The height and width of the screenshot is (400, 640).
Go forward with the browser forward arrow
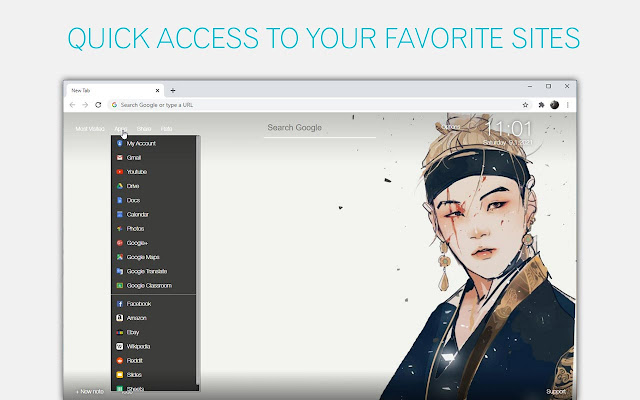[85, 105]
